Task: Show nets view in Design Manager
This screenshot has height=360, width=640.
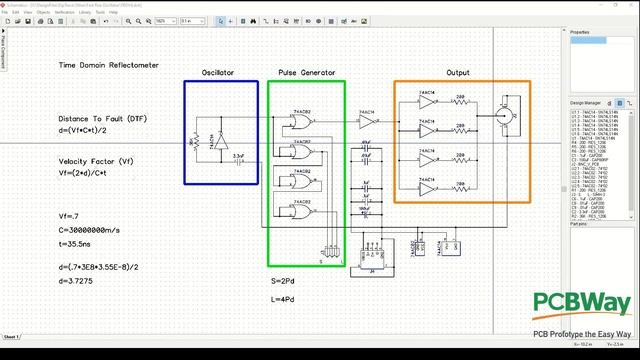Action: coord(630,103)
